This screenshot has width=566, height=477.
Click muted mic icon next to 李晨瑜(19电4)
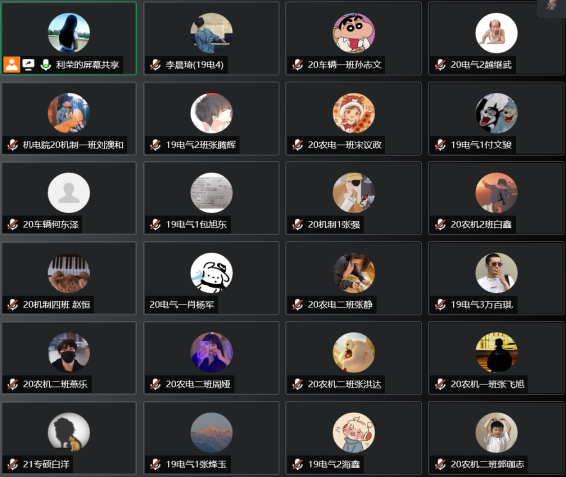point(155,65)
